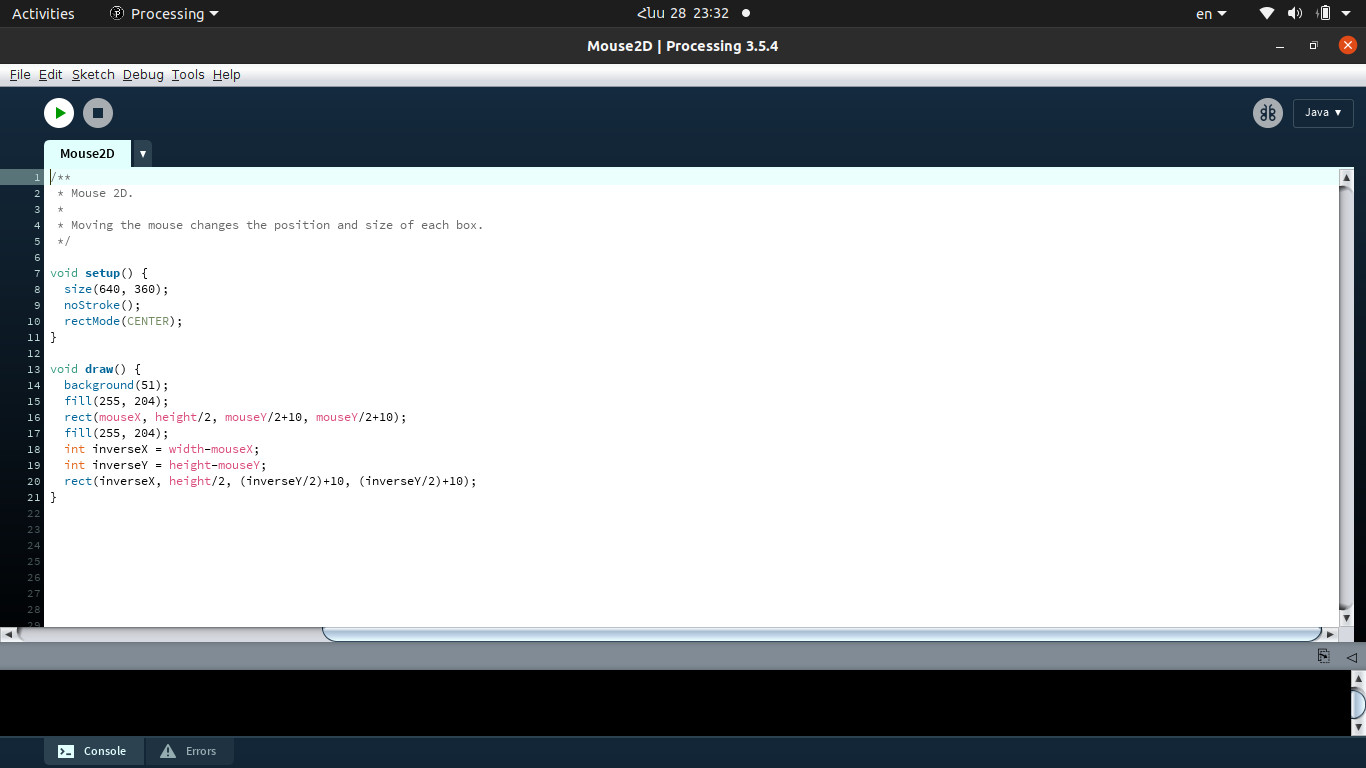Click the volume speaker icon
The image size is (1366, 768).
1295,14
